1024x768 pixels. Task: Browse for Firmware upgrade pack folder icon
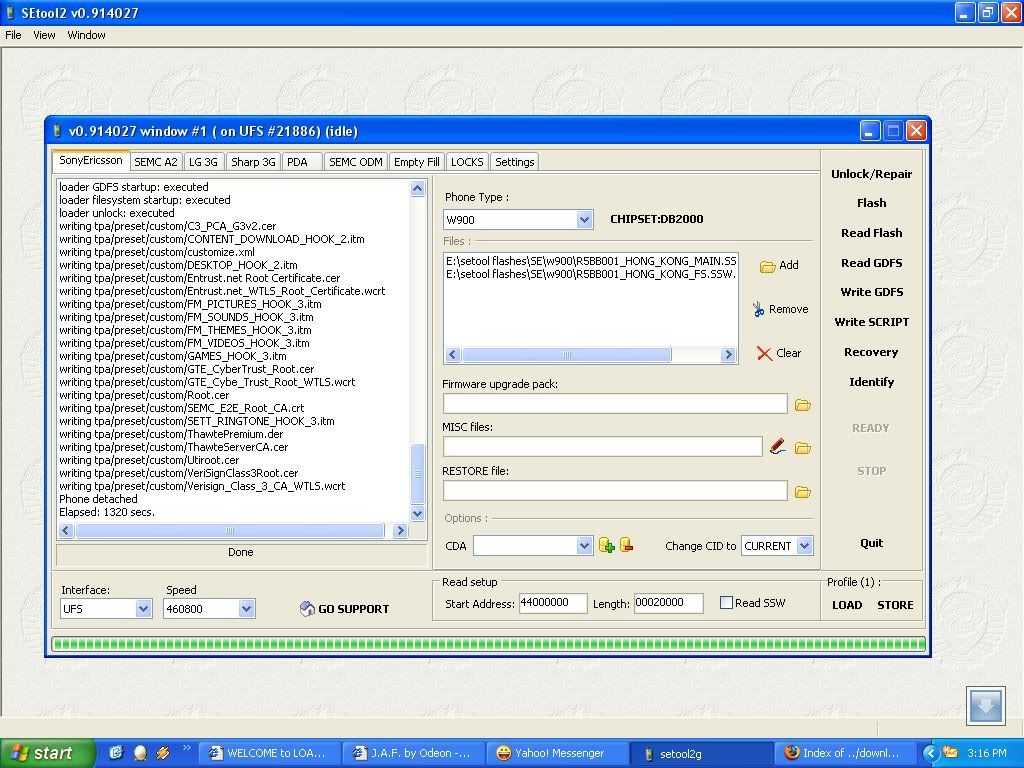803,405
